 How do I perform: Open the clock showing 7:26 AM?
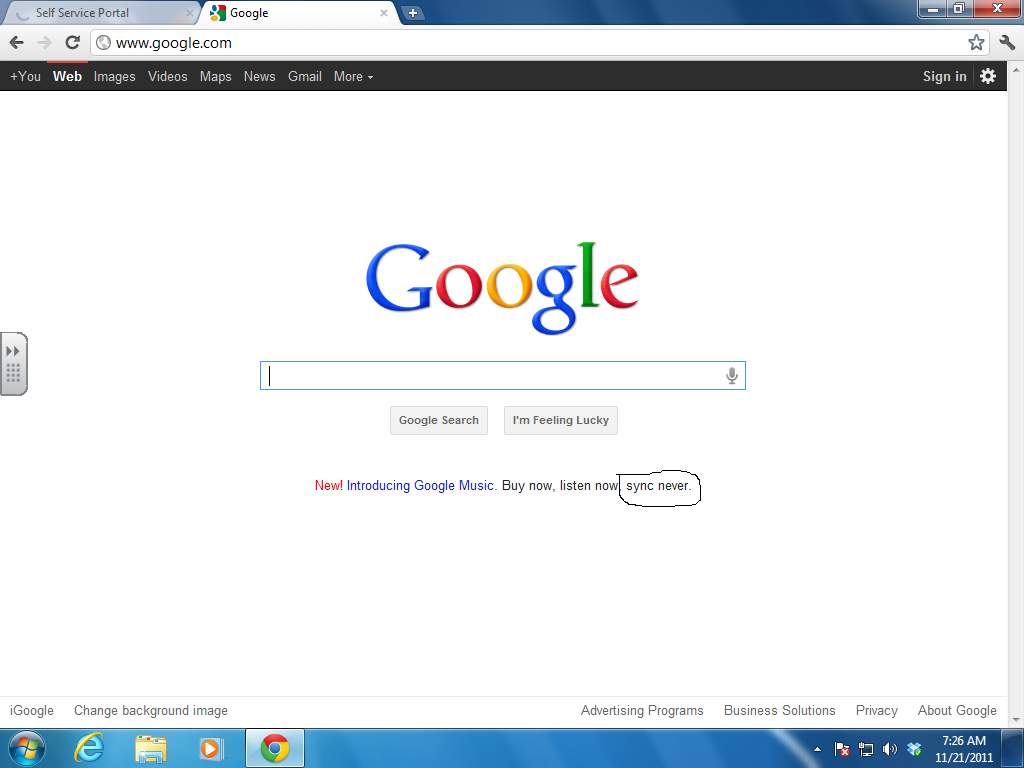pos(963,748)
